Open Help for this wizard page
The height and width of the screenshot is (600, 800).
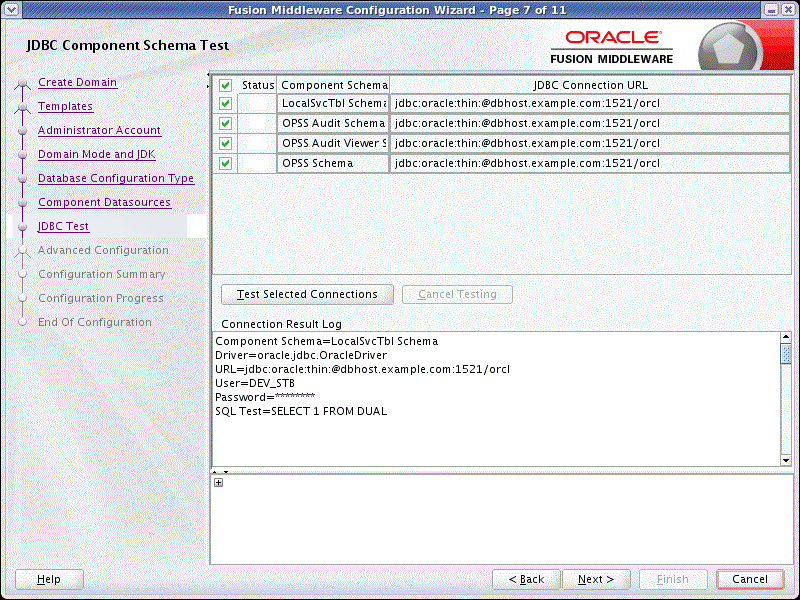pos(49,579)
